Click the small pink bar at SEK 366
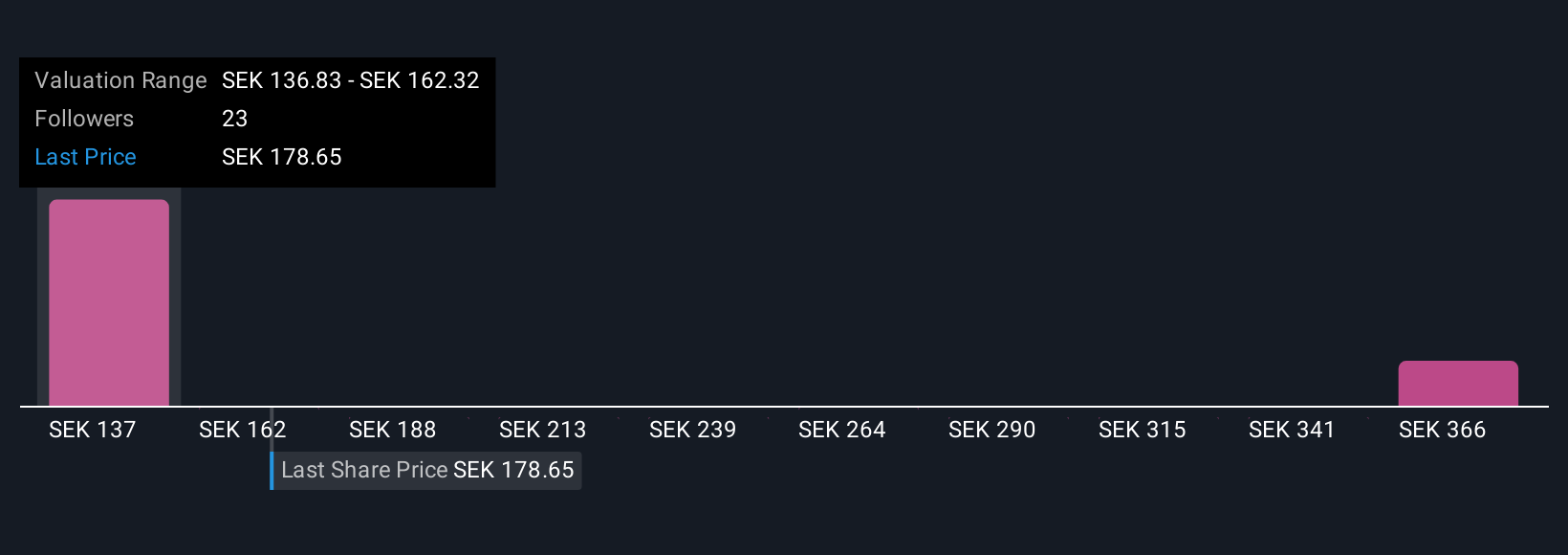This screenshot has height=555, width=1568. point(1458,384)
